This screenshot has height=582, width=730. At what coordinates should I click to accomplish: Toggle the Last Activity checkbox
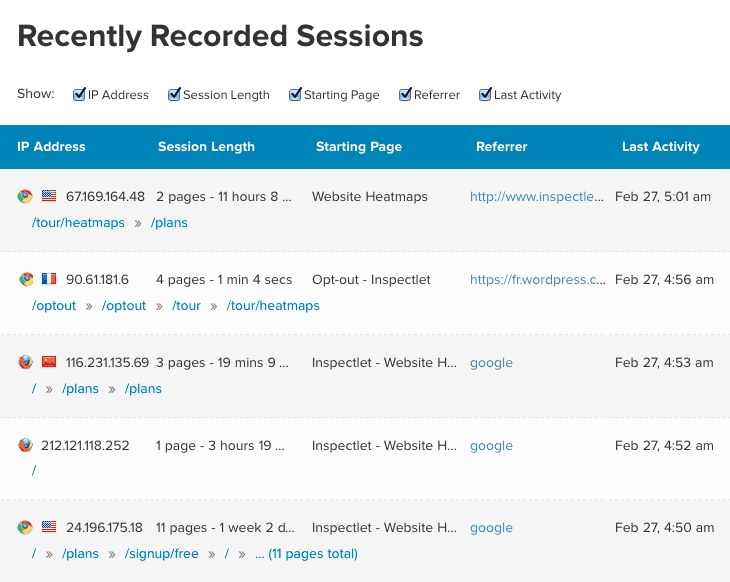click(x=485, y=95)
